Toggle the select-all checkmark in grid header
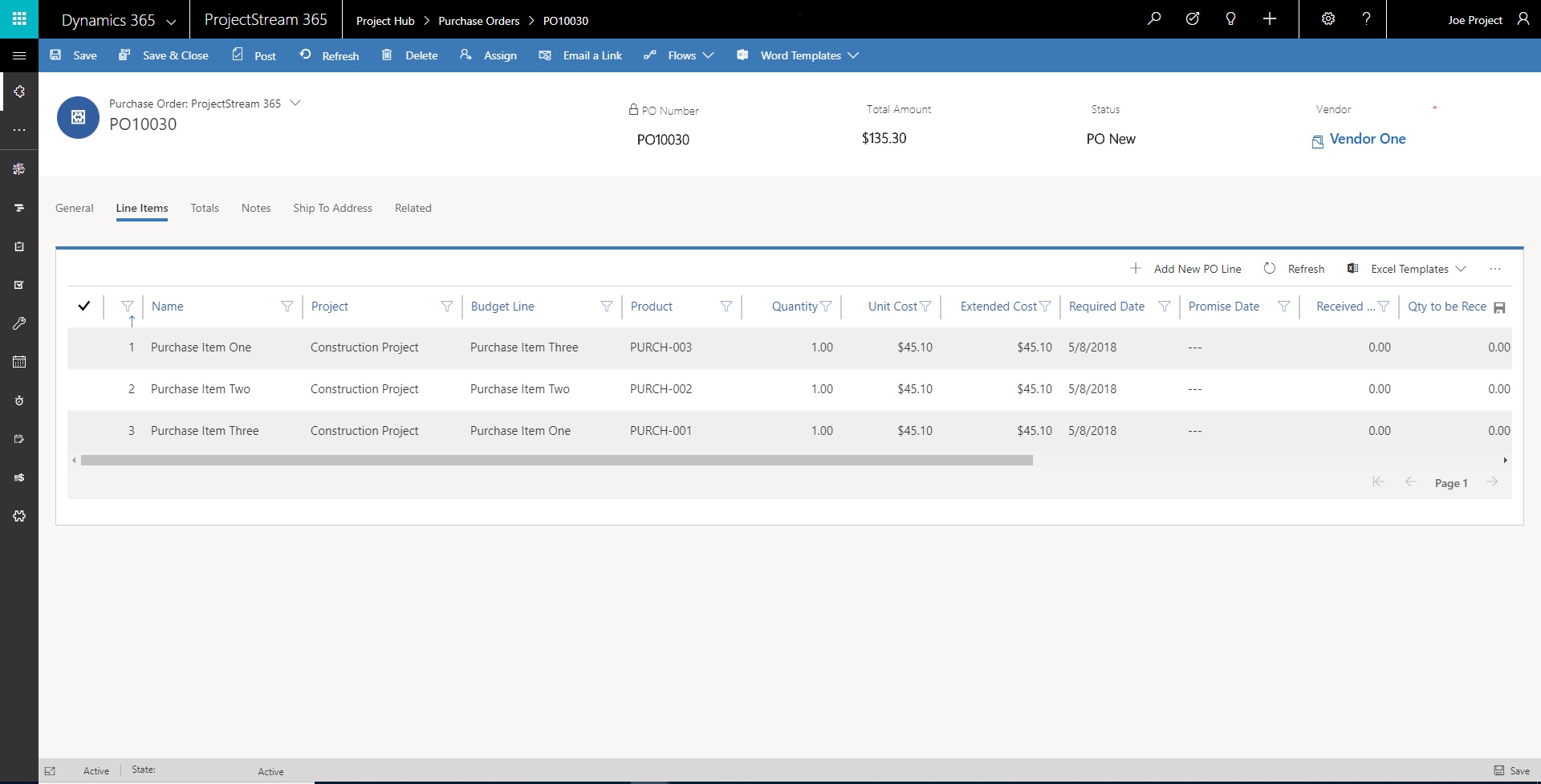 pos(83,306)
